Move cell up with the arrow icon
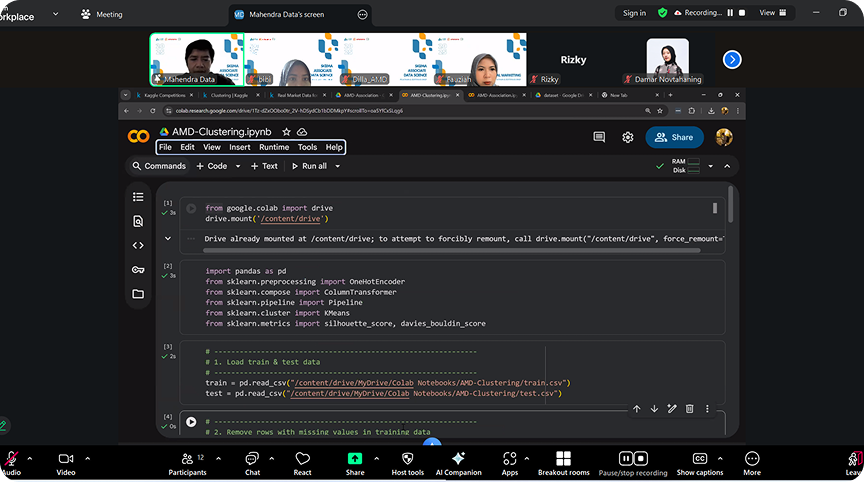Screen dimensions: 864x482 tap(636, 409)
